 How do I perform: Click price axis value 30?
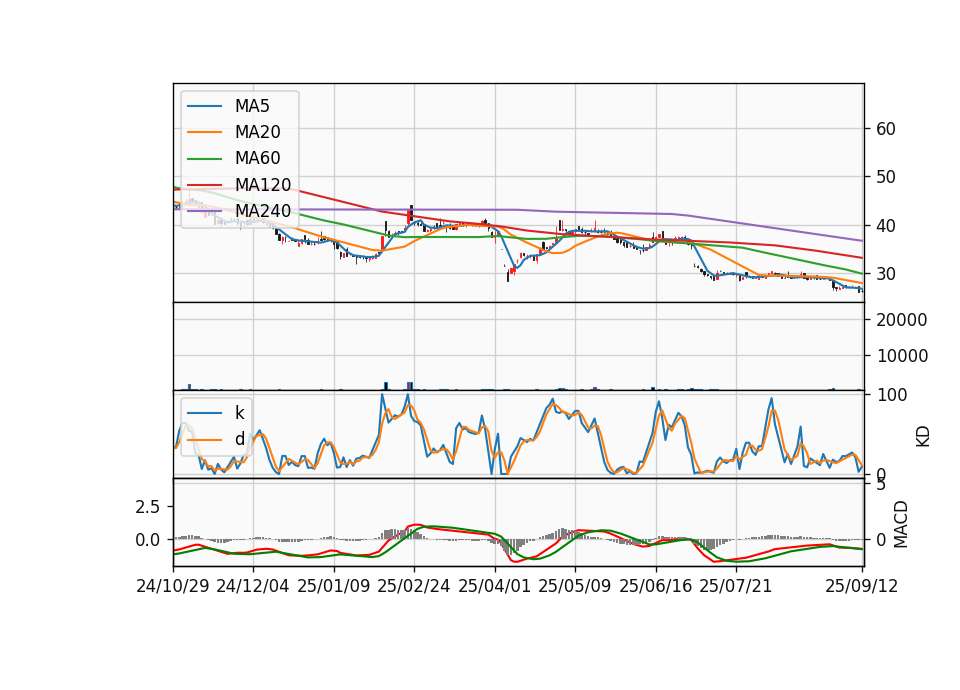[886, 274]
